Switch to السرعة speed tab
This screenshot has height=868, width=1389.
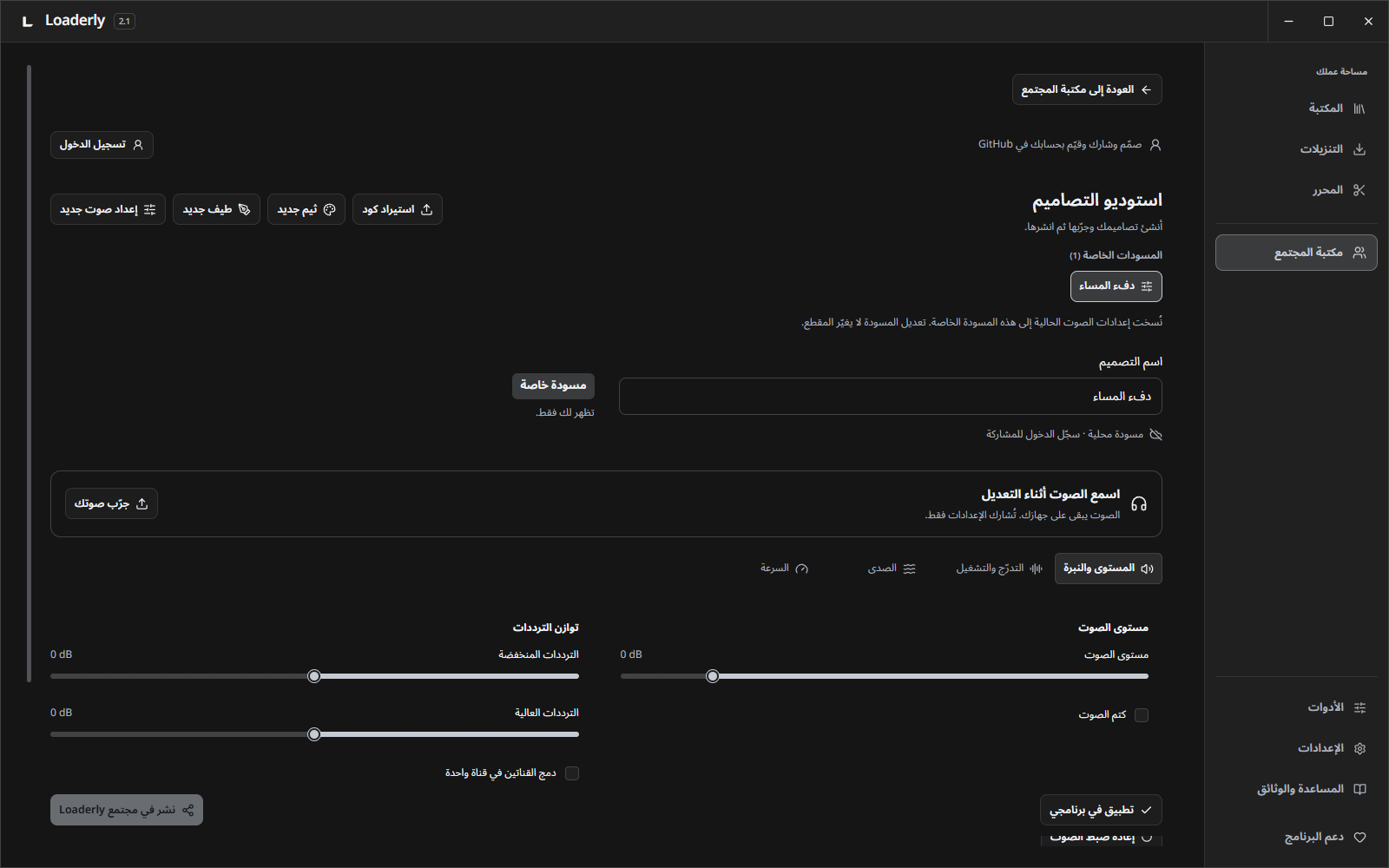784,569
